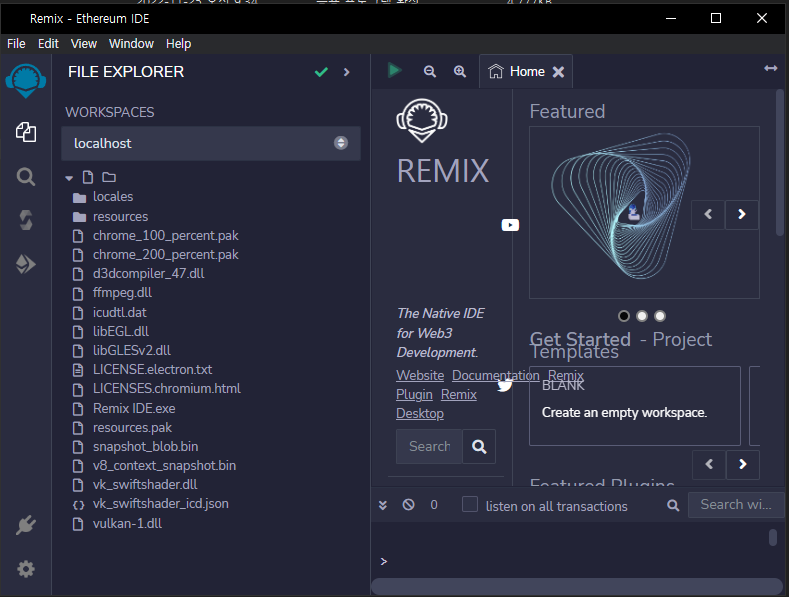Viewport: 789px width, 597px height.
Task: Click the green Run play button
Action: point(394,70)
